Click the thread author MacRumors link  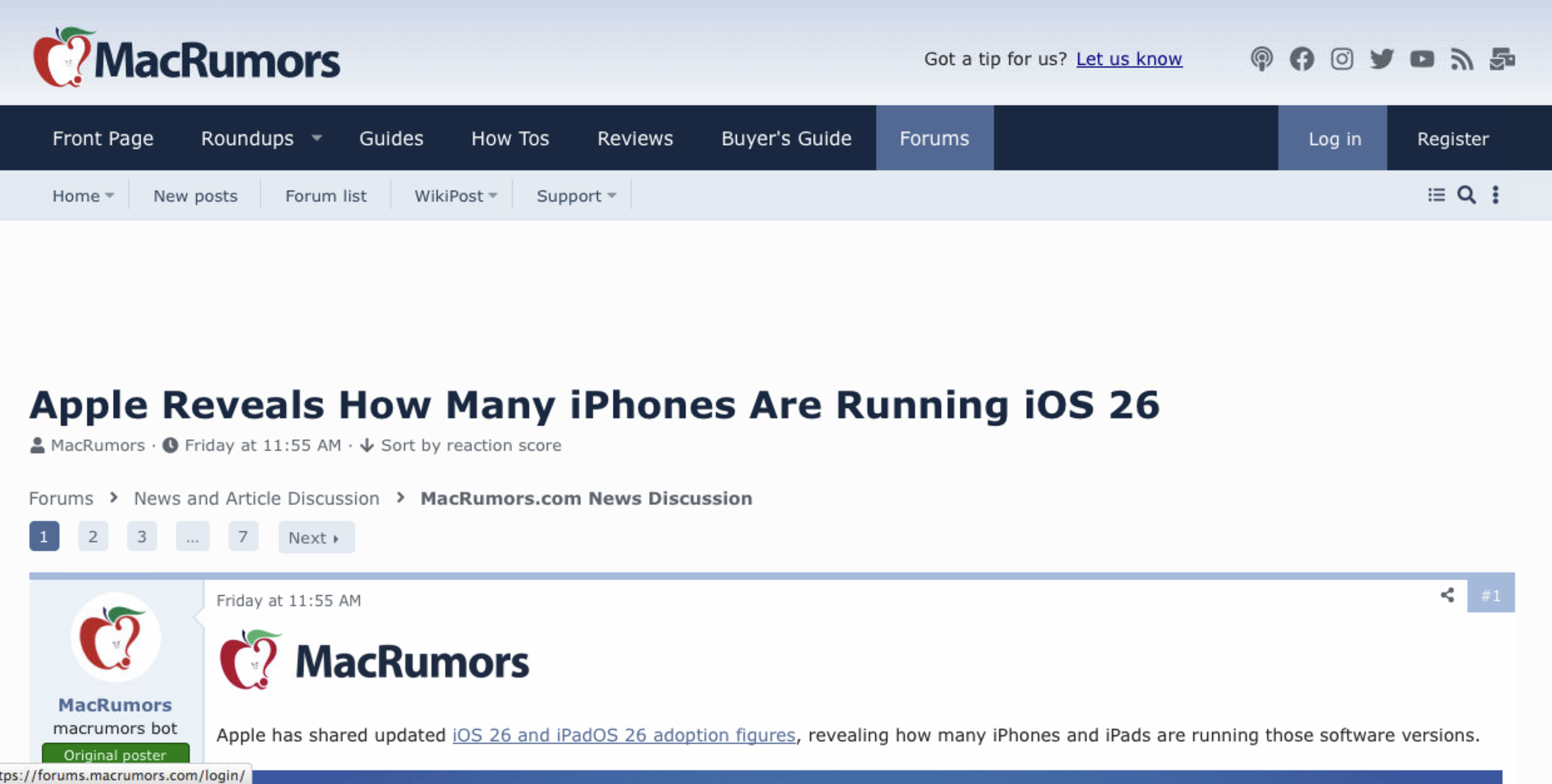click(x=98, y=445)
